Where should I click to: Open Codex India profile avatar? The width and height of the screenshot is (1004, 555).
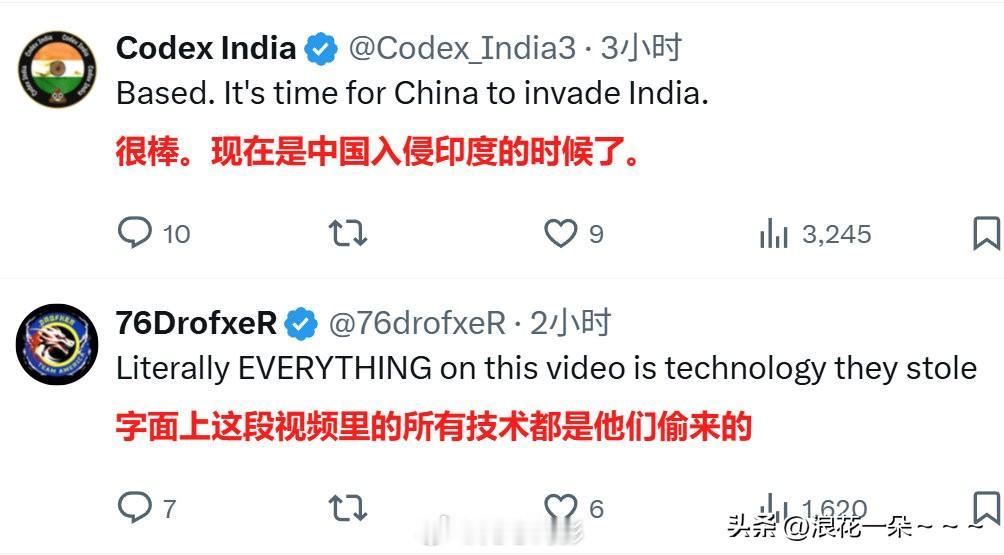point(57,69)
